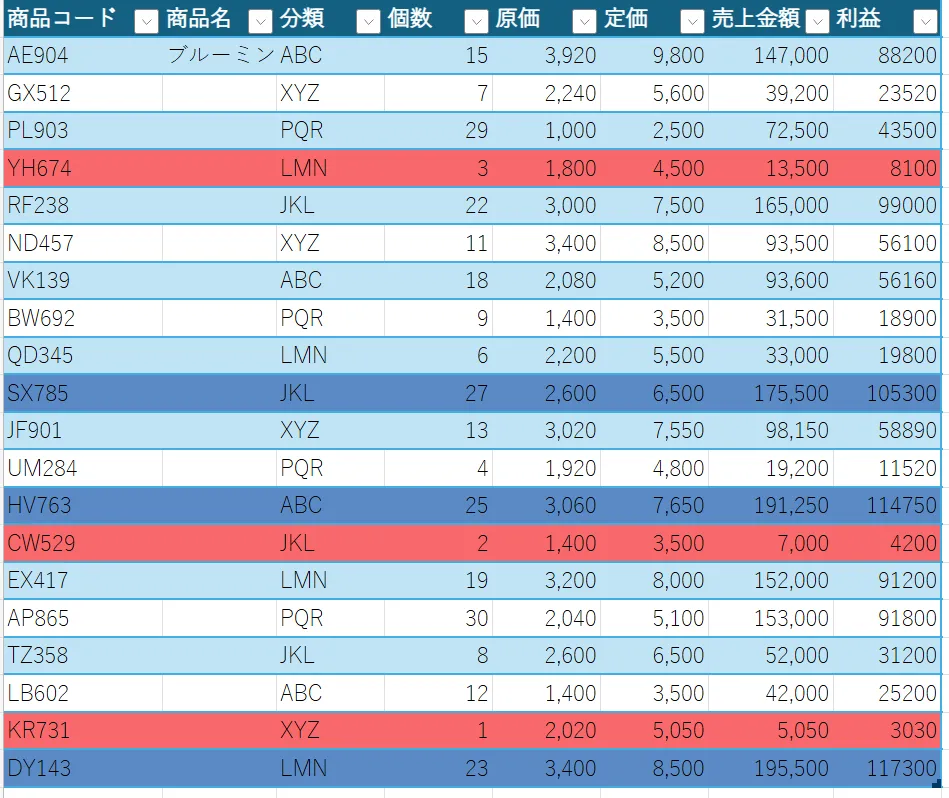This screenshot has height=798, width=949.
Task: Click the red YH674 product code cell
Action: (x=82, y=168)
